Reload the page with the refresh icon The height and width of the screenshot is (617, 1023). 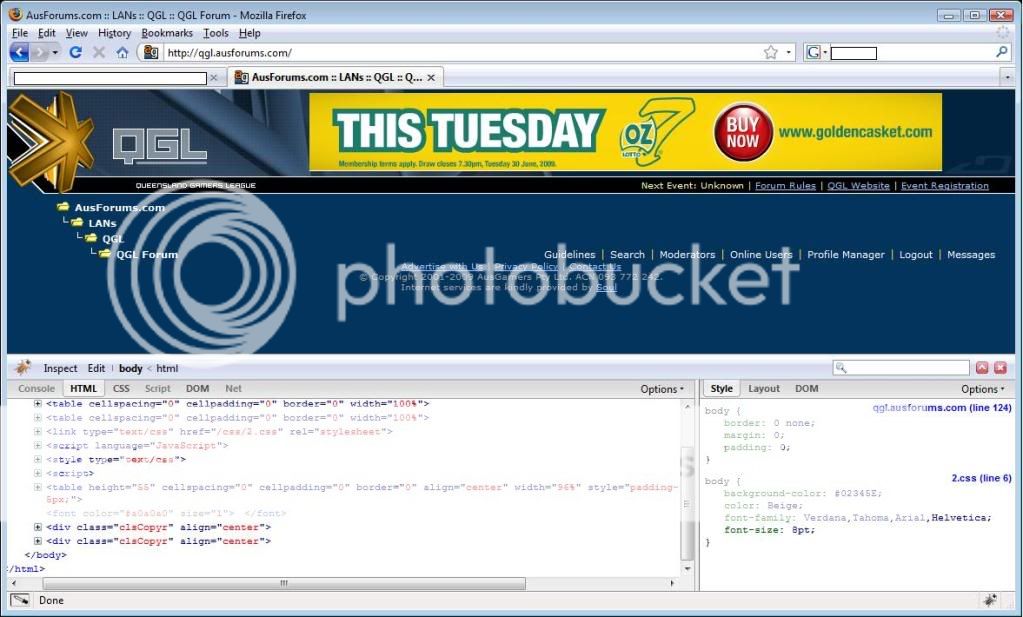tap(75, 52)
